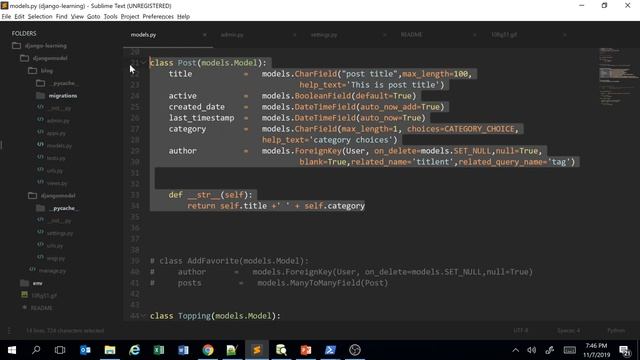
Task: Close the admin.py tab
Action: (x=294, y=35)
